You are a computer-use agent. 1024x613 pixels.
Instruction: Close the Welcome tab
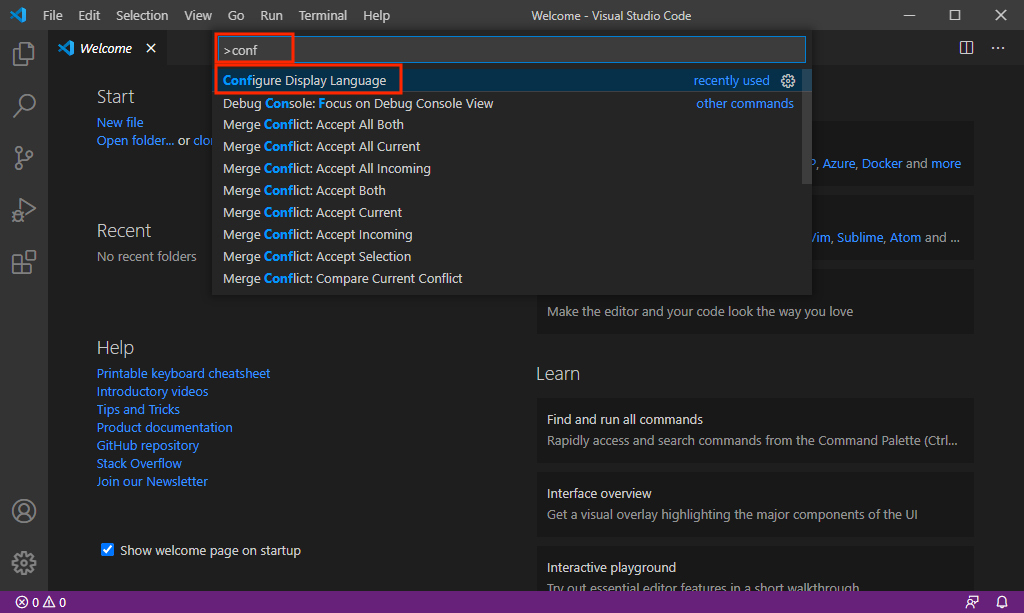(151, 48)
